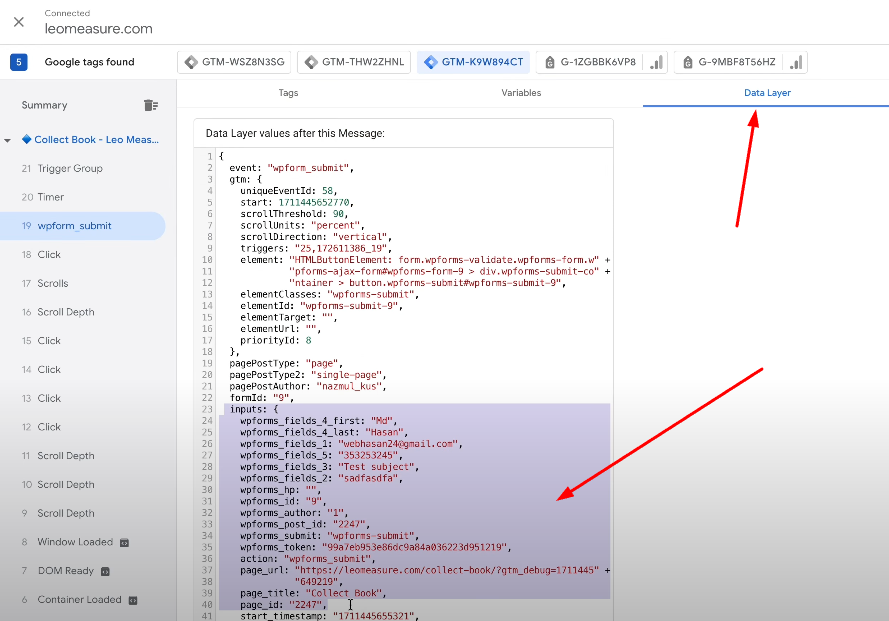Click the wpforms_token value line
Screen dimensions: 889x621
(376, 547)
